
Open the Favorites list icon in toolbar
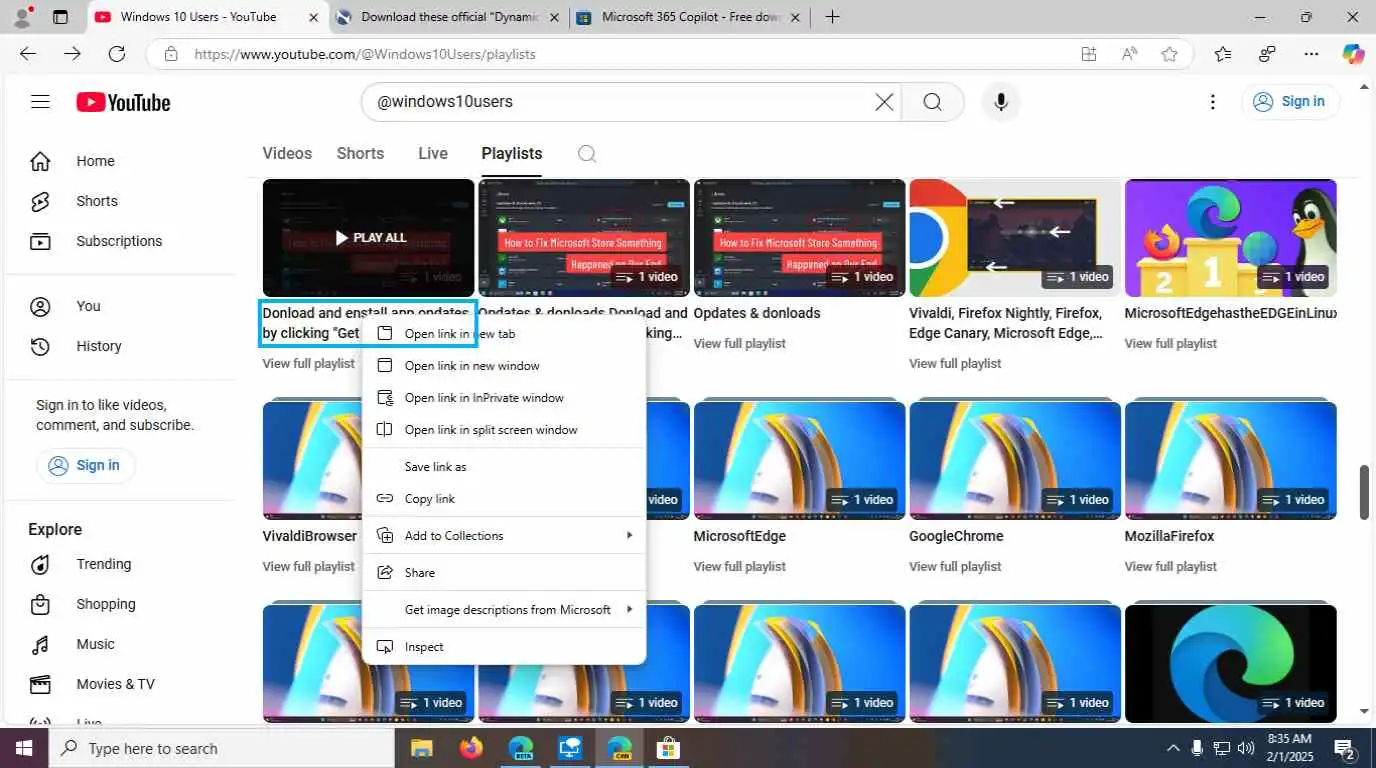click(x=1222, y=54)
